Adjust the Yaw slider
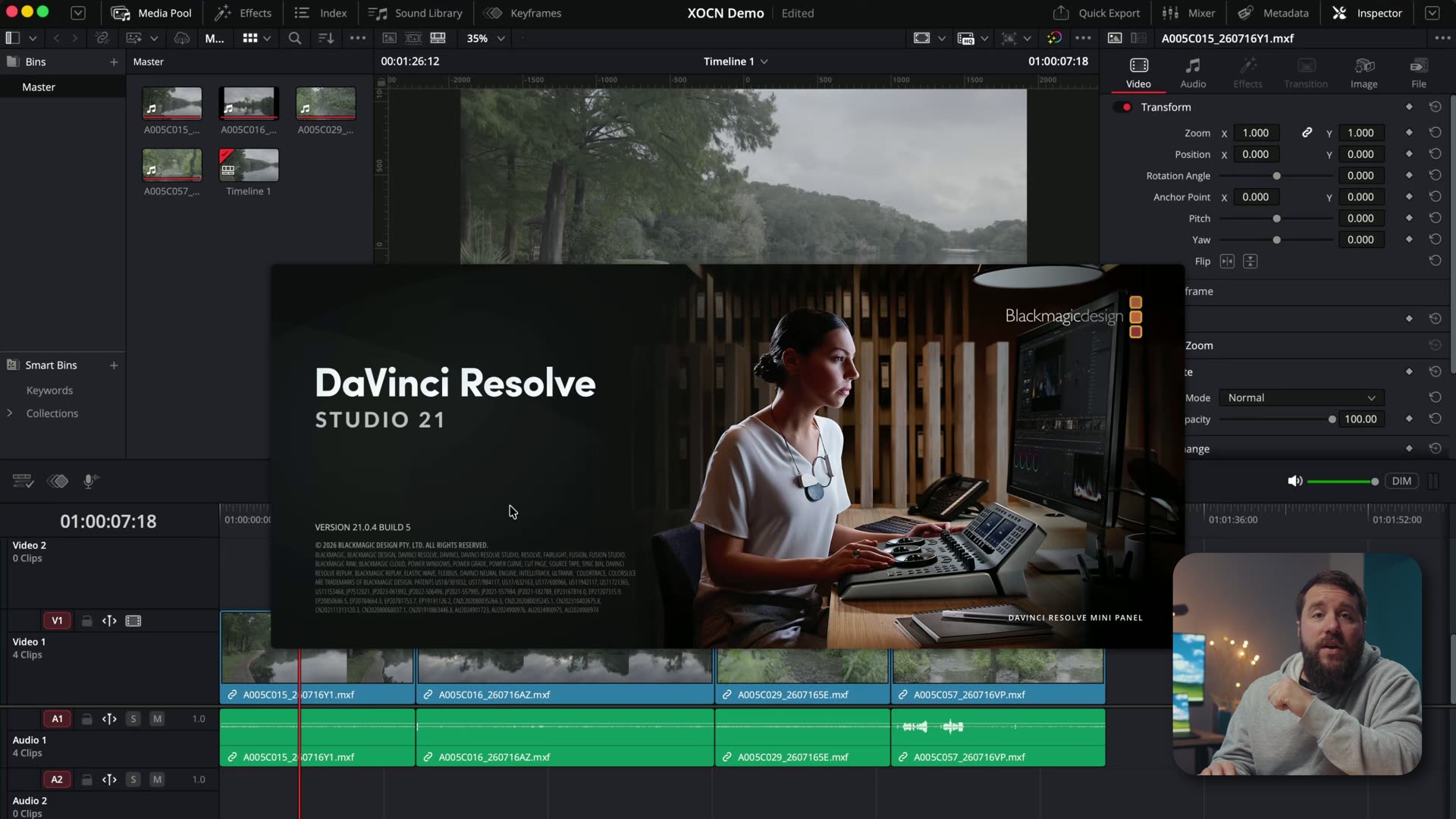The image size is (1456, 819). click(1276, 240)
